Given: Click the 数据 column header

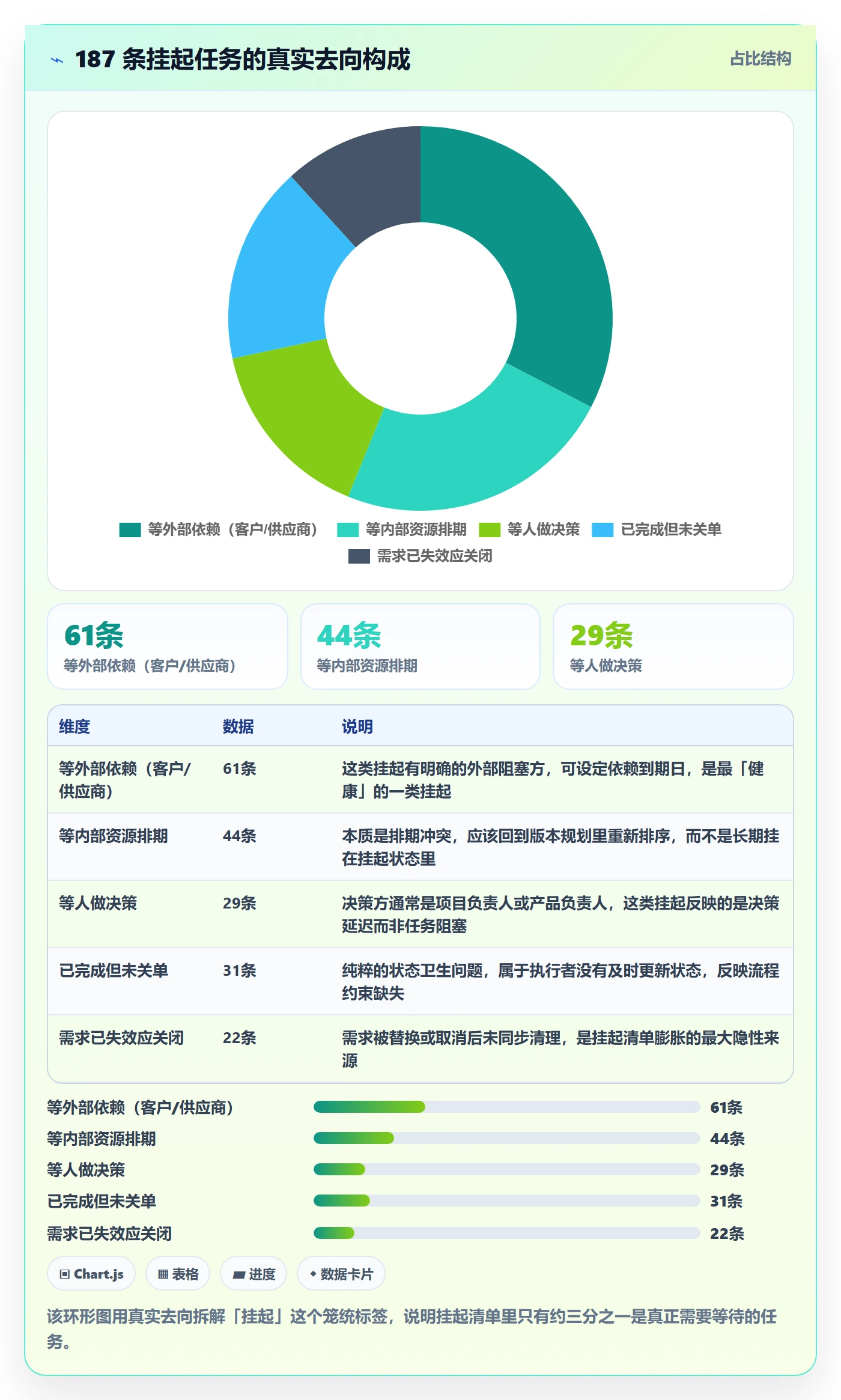Looking at the screenshot, I should click(x=238, y=727).
